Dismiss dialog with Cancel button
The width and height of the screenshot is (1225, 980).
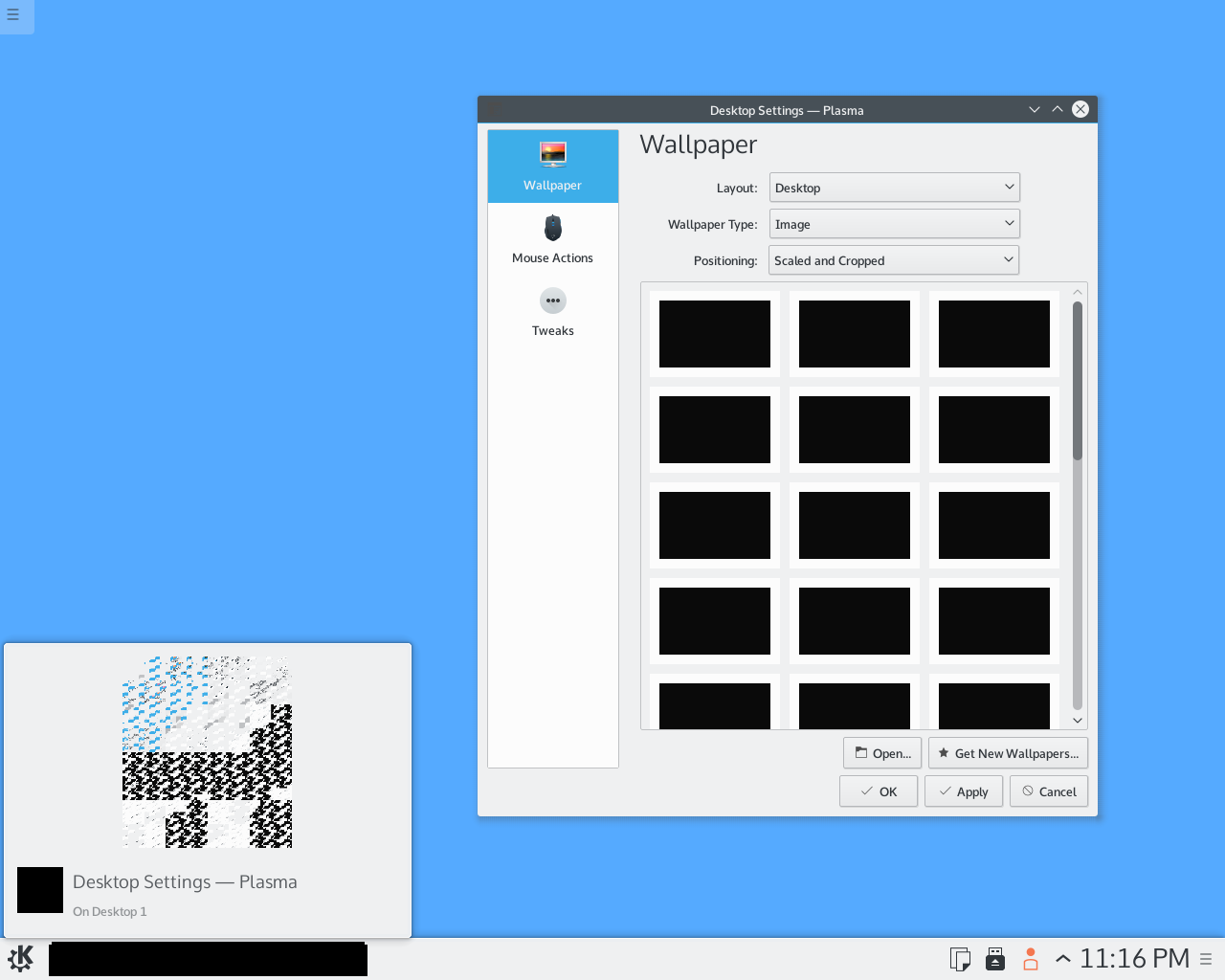coord(1049,791)
